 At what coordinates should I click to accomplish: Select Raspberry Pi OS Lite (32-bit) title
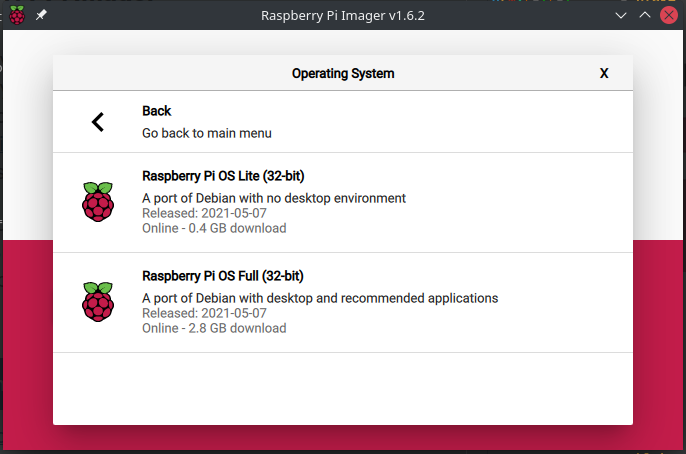[223, 176]
